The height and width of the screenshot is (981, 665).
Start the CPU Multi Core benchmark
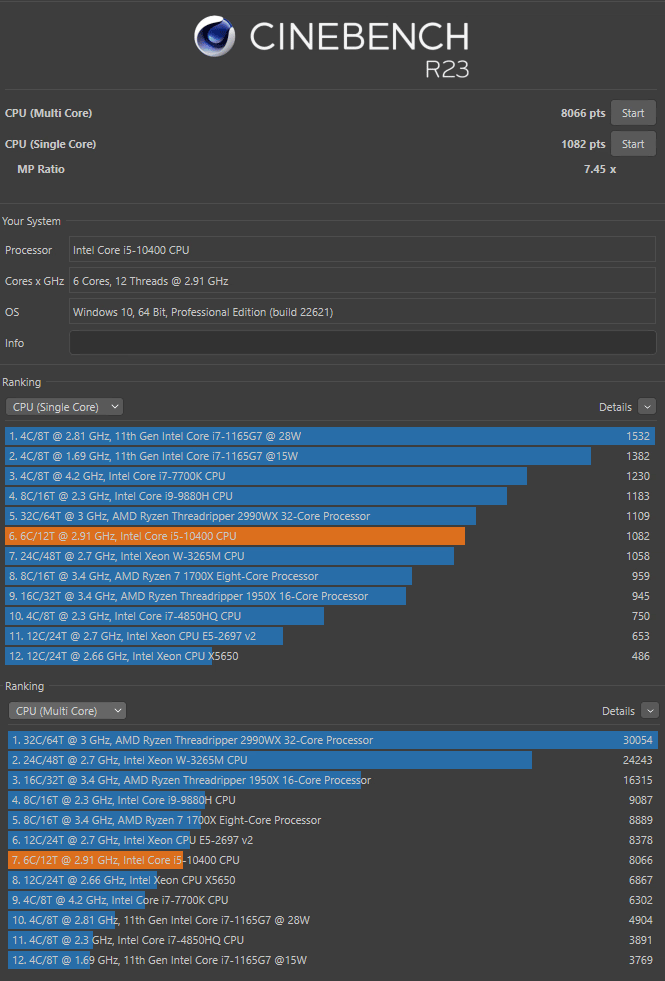pyautogui.click(x=633, y=113)
